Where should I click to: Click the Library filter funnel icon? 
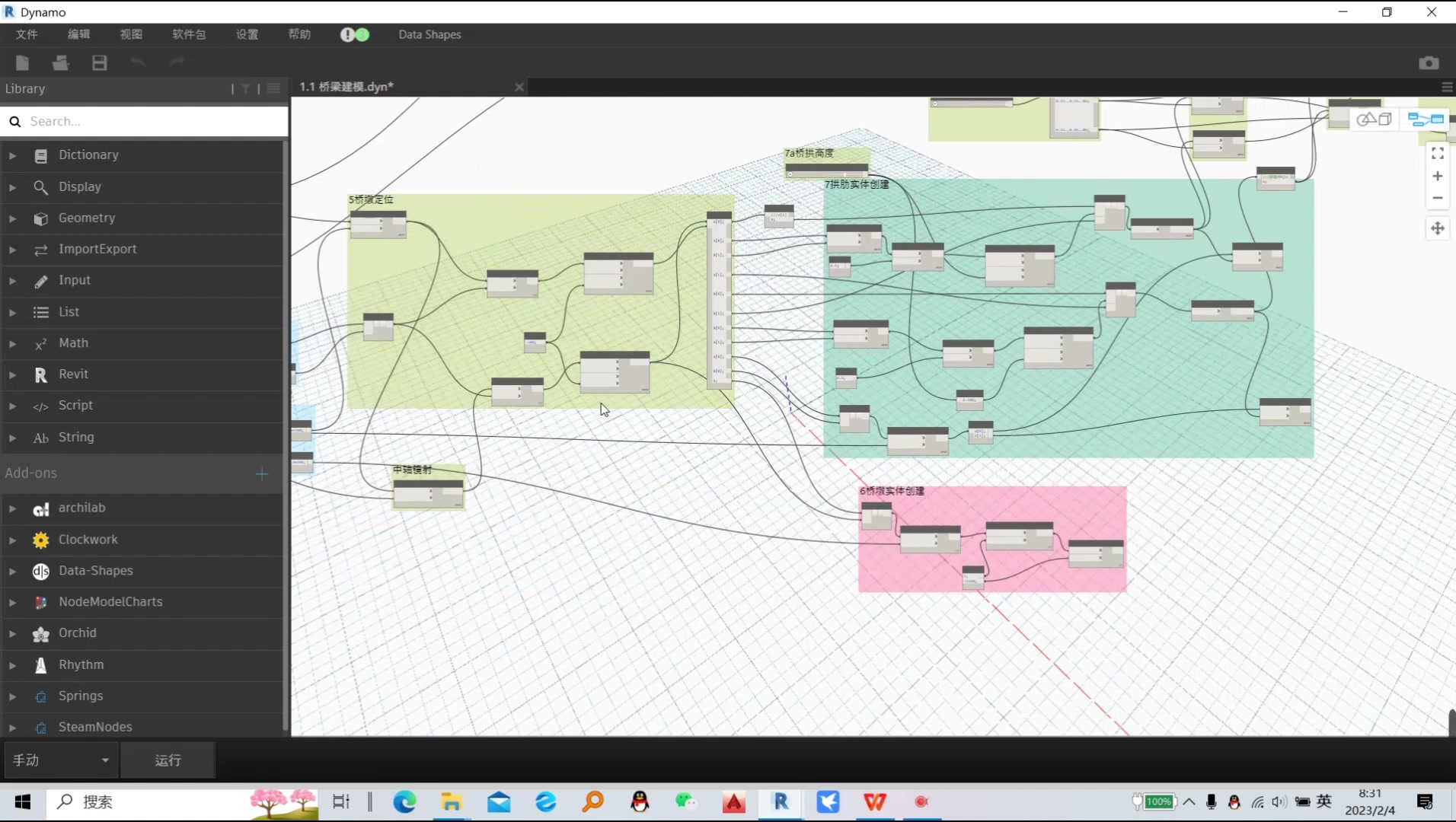click(x=246, y=89)
